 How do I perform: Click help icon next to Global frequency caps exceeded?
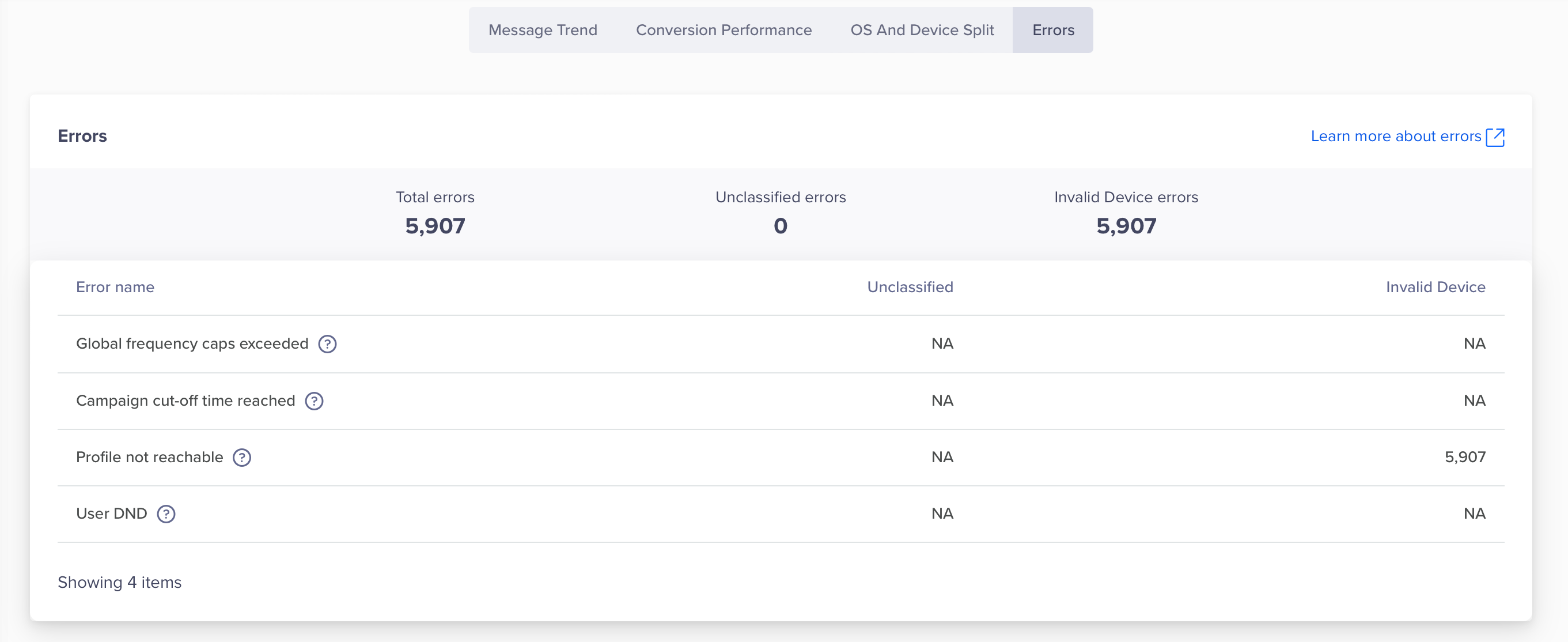coord(327,344)
